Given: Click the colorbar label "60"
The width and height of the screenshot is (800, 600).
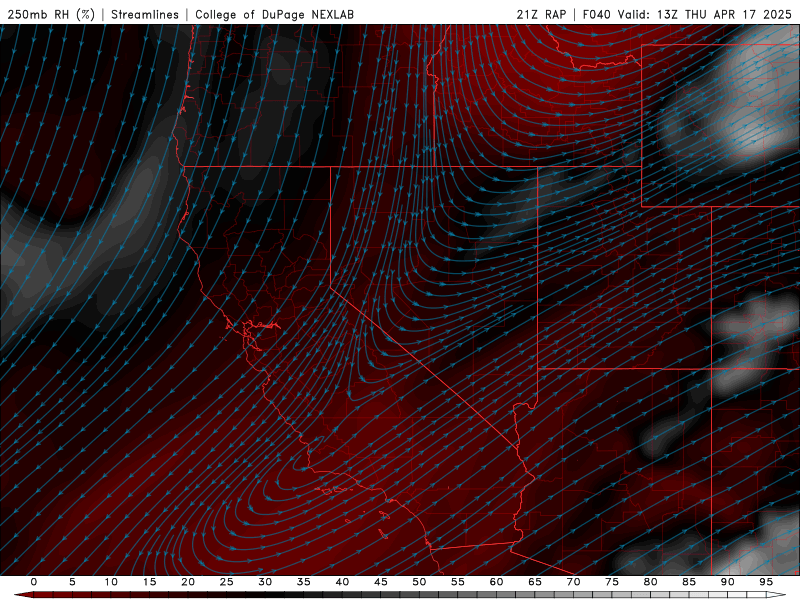Looking at the screenshot, I should click(x=496, y=582).
